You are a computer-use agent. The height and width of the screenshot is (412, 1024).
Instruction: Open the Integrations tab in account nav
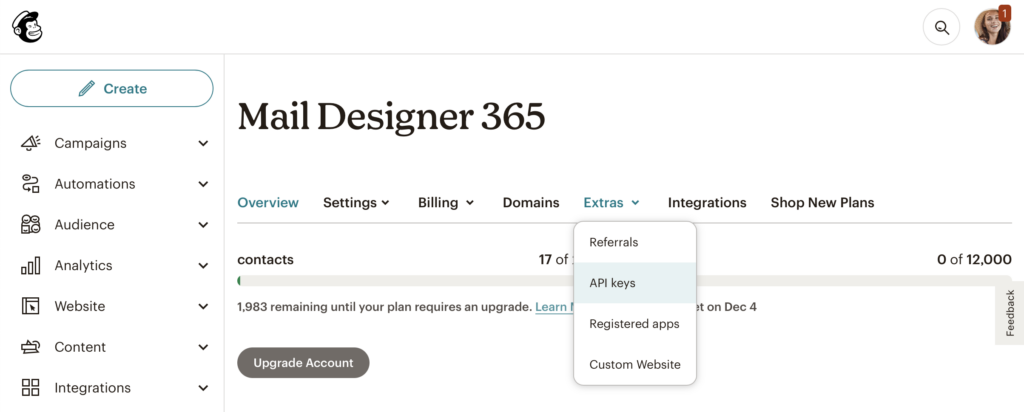click(707, 202)
